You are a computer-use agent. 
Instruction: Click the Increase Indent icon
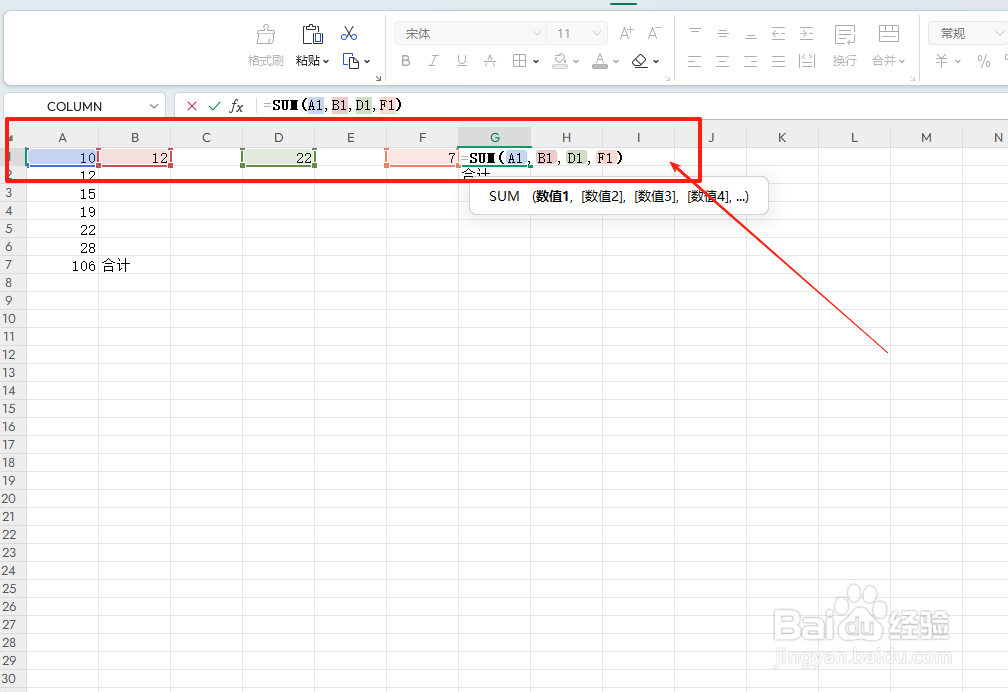(806, 33)
